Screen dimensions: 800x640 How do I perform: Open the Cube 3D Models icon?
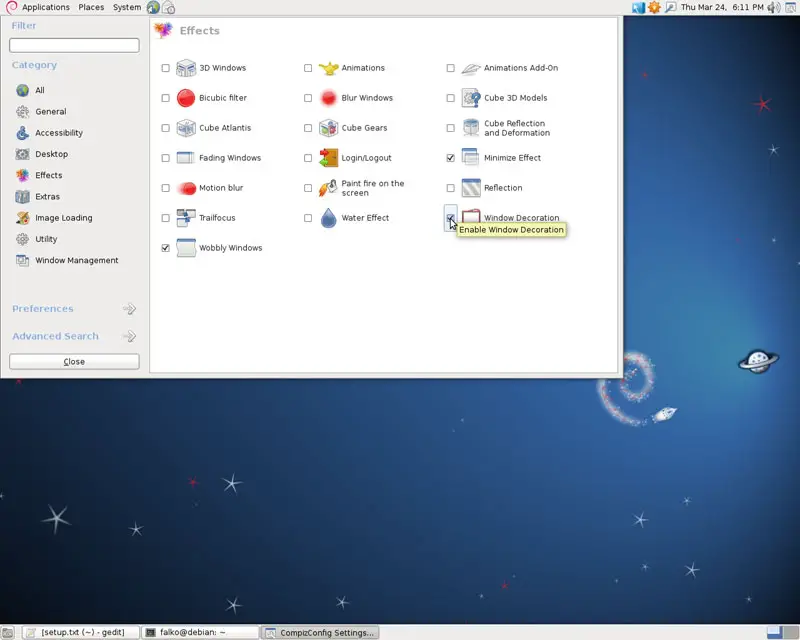point(471,98)
